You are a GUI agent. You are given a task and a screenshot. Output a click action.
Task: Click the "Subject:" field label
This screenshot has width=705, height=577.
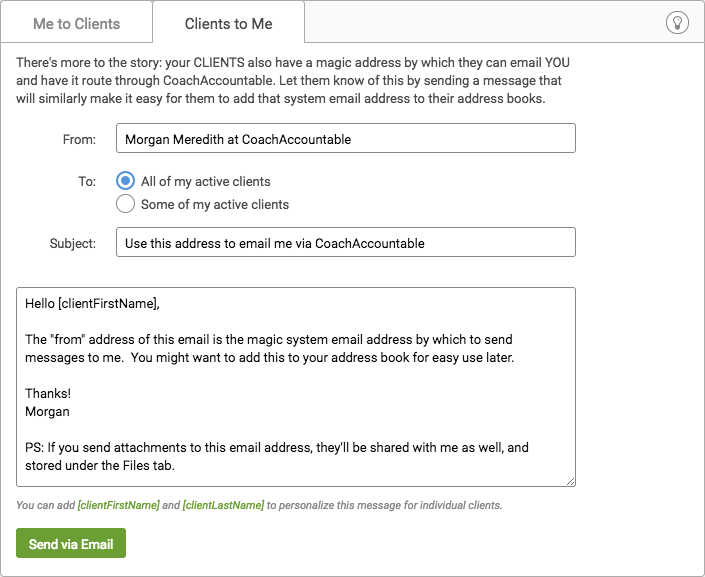tap(73, 243)
